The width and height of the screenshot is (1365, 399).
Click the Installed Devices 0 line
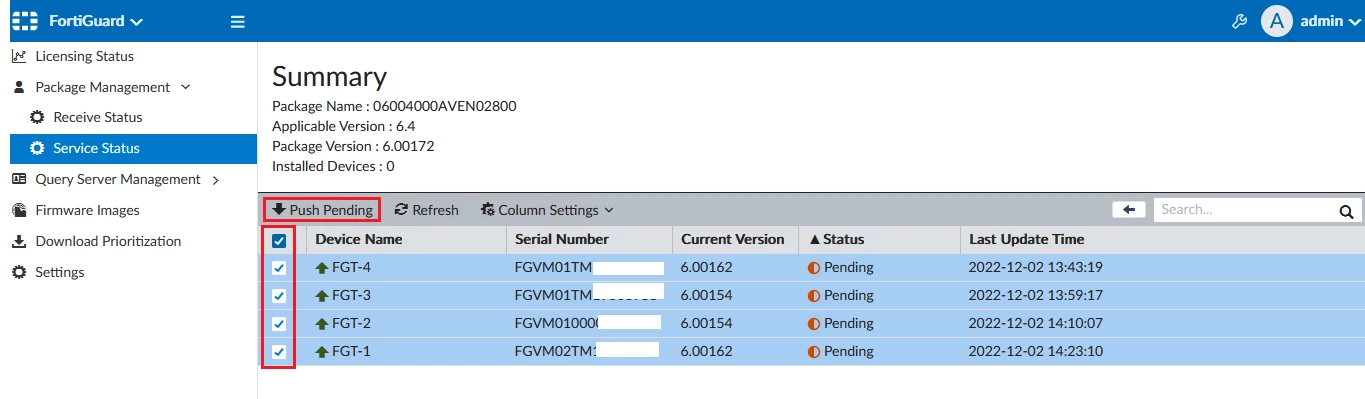coord(333,166)
